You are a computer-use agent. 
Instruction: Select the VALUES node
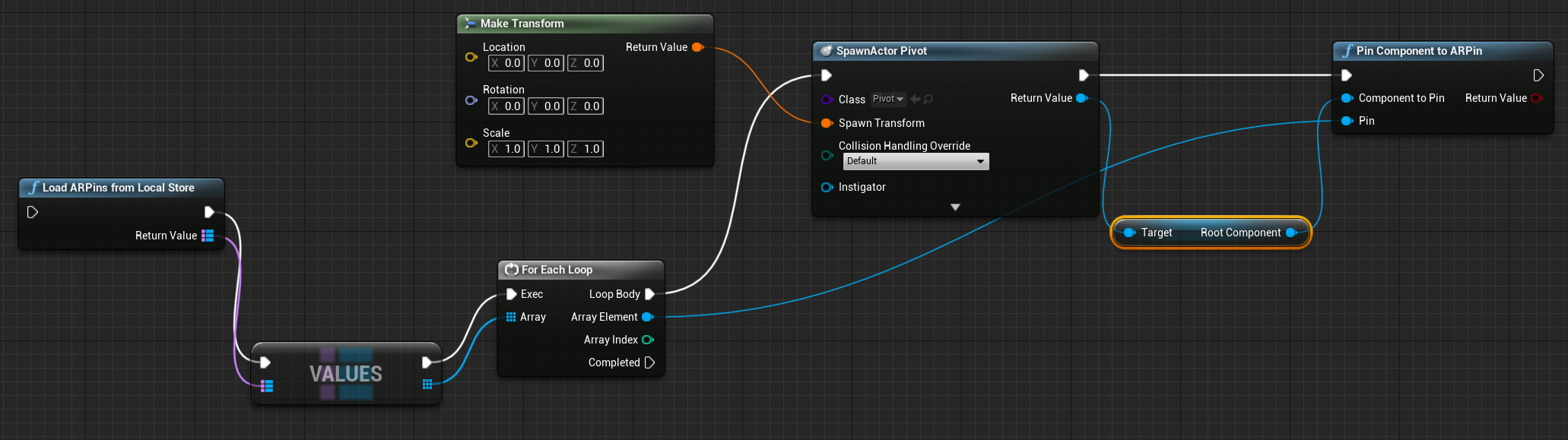[x=346, y=374]
